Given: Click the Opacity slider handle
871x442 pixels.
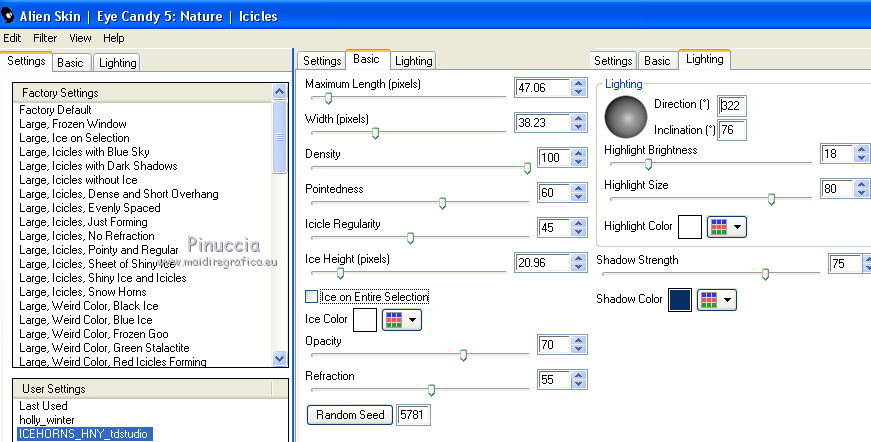Looking at the screenshot, I should coord(463,355).
